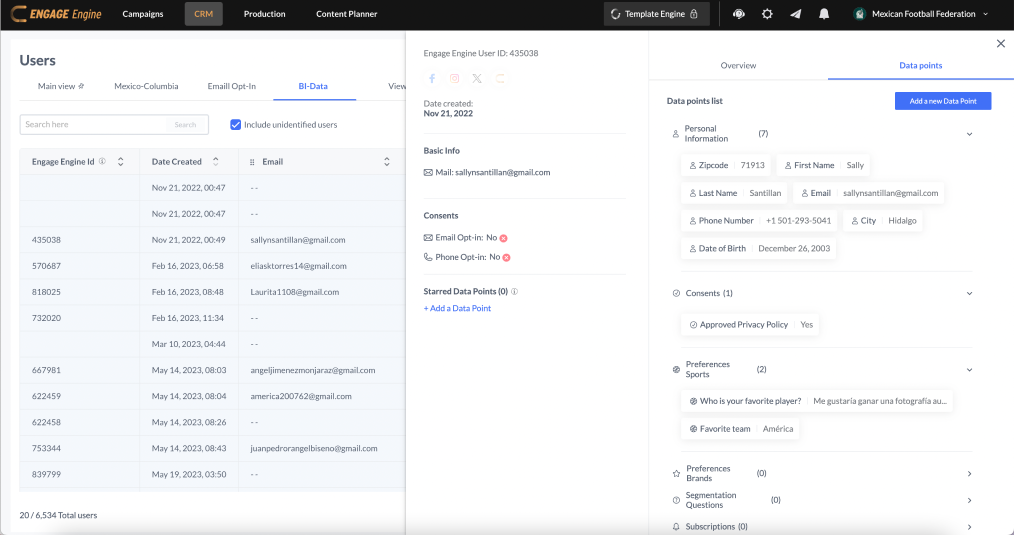Click the Approved Privacy Policy data point
1014x535 pixels.
point(750,325)
